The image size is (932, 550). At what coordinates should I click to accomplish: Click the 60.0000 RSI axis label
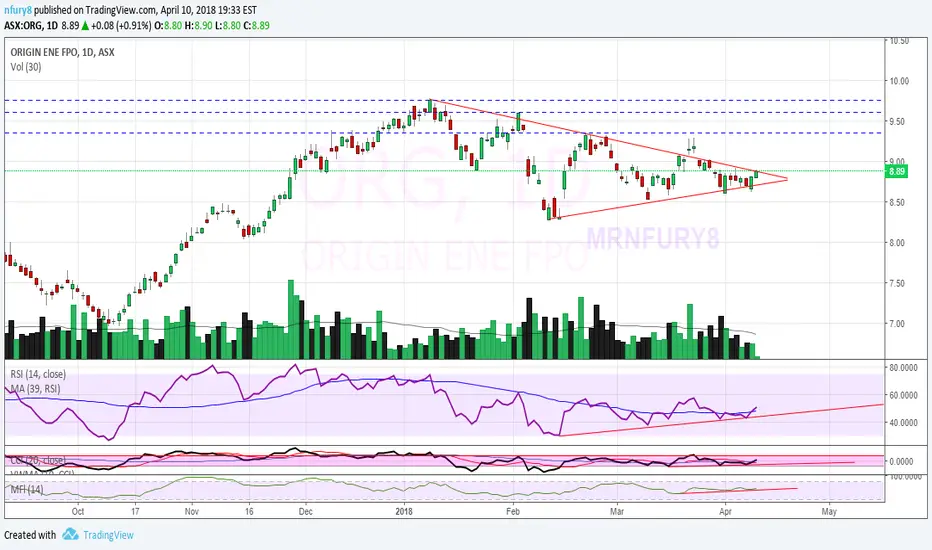[x=903, y=395]
